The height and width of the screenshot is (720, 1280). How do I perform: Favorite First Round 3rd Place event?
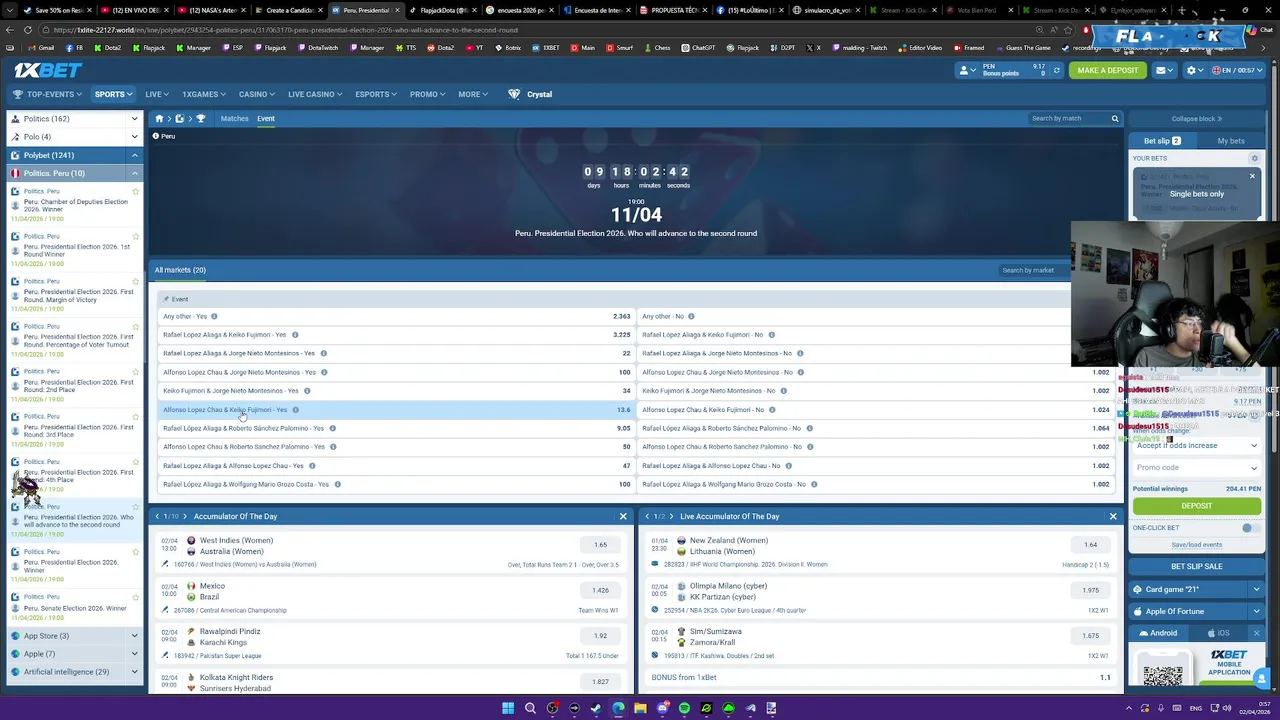tap(136, 416)
